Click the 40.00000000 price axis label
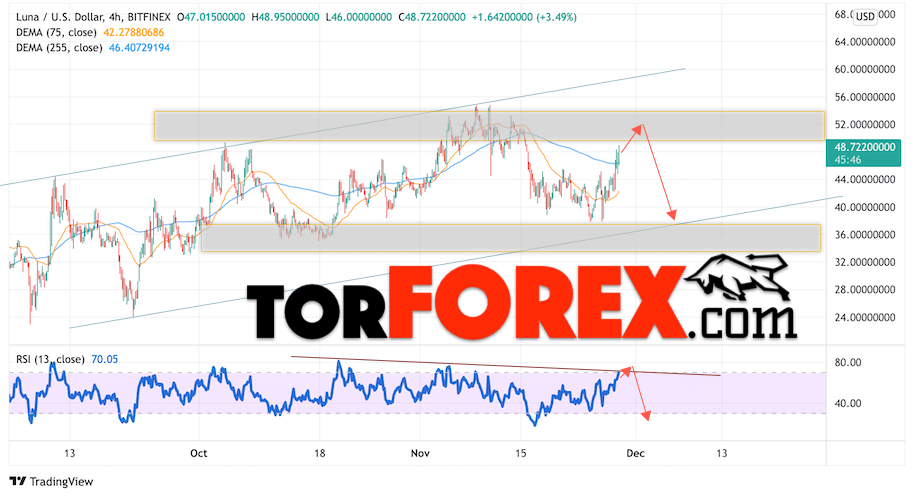This screenshot has width=914, height=497. point(864,207)
